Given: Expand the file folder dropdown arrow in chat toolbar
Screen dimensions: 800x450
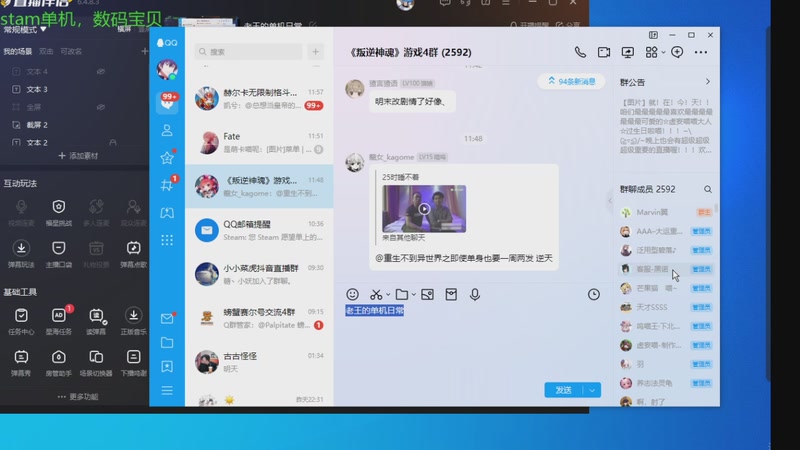Looking at the screenshot, I should (x=414, y=294).
